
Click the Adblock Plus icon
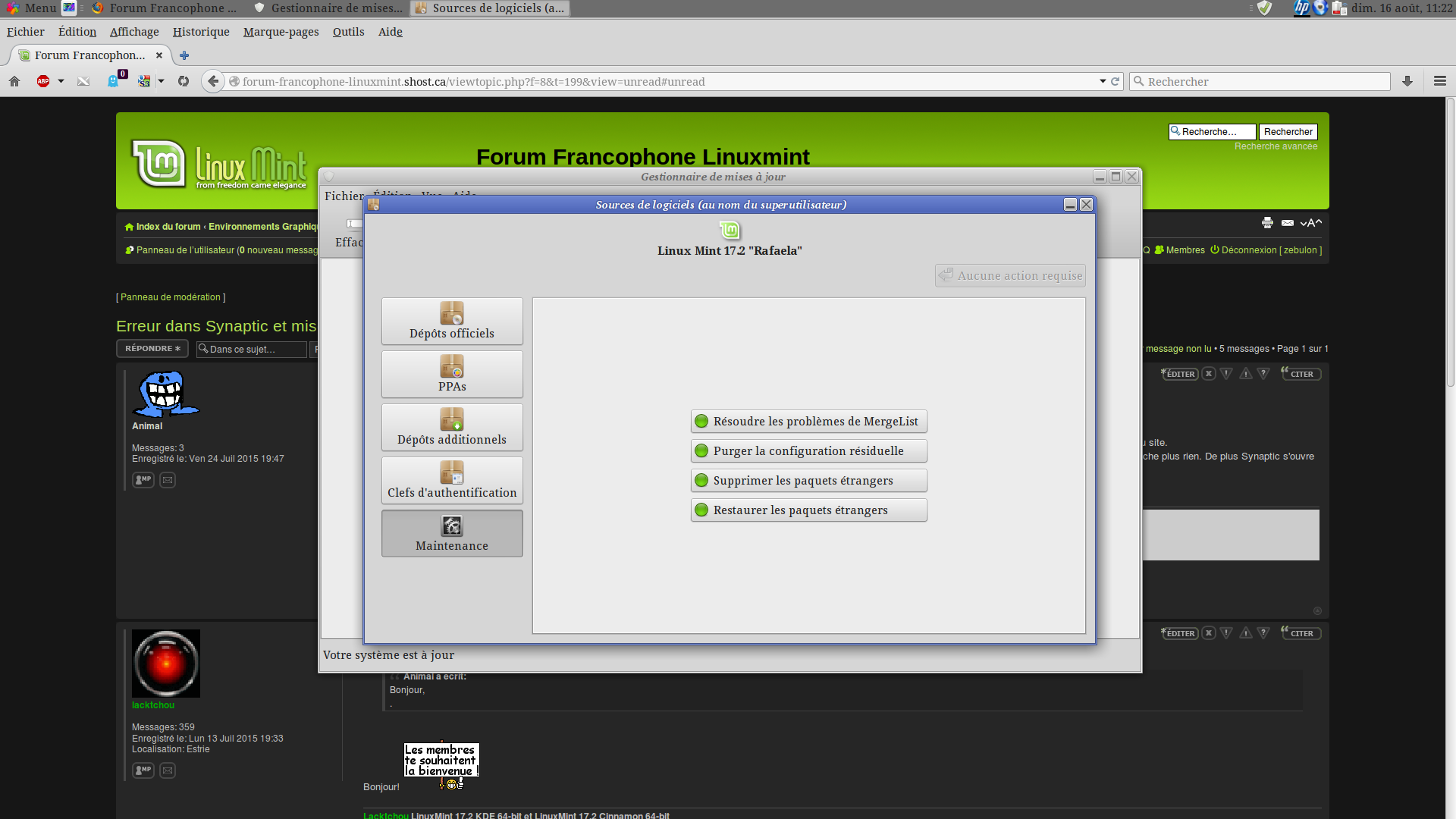43,81
